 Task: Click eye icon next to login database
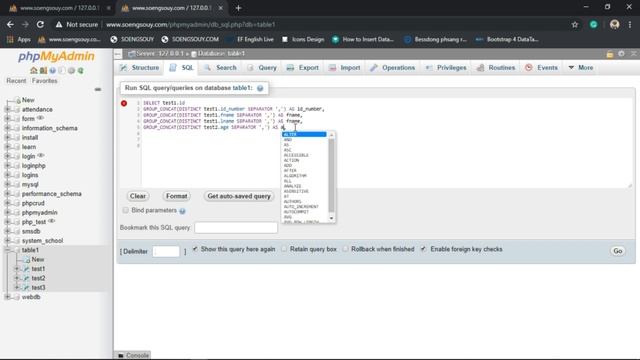(40, 156)
